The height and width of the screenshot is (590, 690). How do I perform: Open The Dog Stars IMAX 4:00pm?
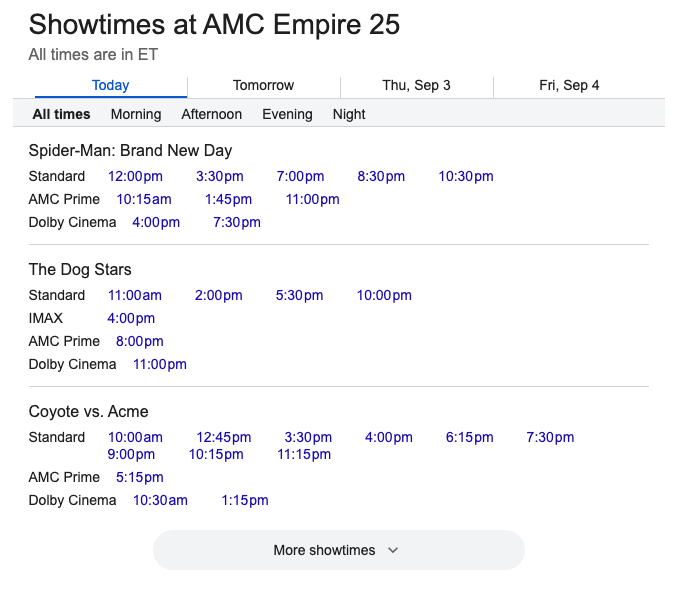pyautogui.click(x=131, y=318)
